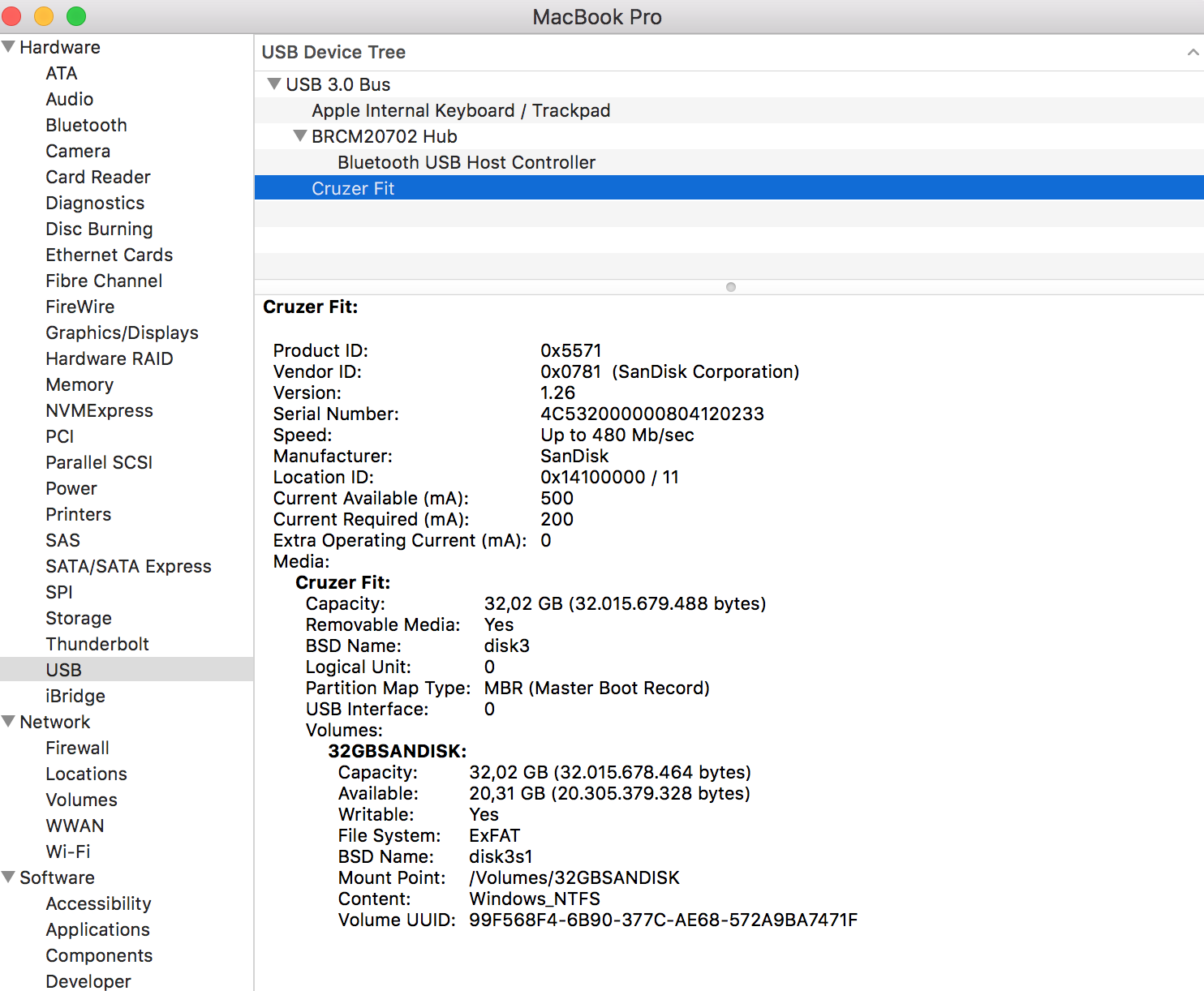Viewport: 1204px width, 991px height.
Task: Open Diagnostics in the sidebar
Action: (x=95, y=203)
